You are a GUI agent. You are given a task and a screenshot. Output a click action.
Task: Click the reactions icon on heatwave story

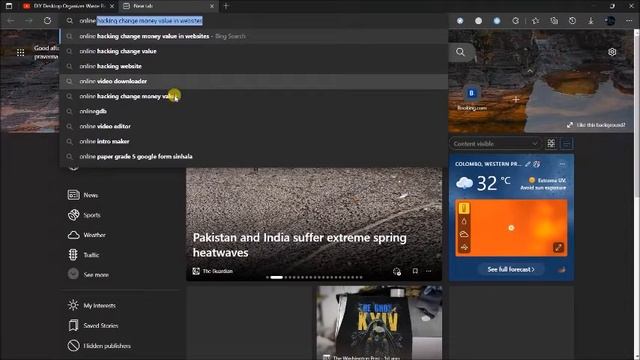pos(397,271)
